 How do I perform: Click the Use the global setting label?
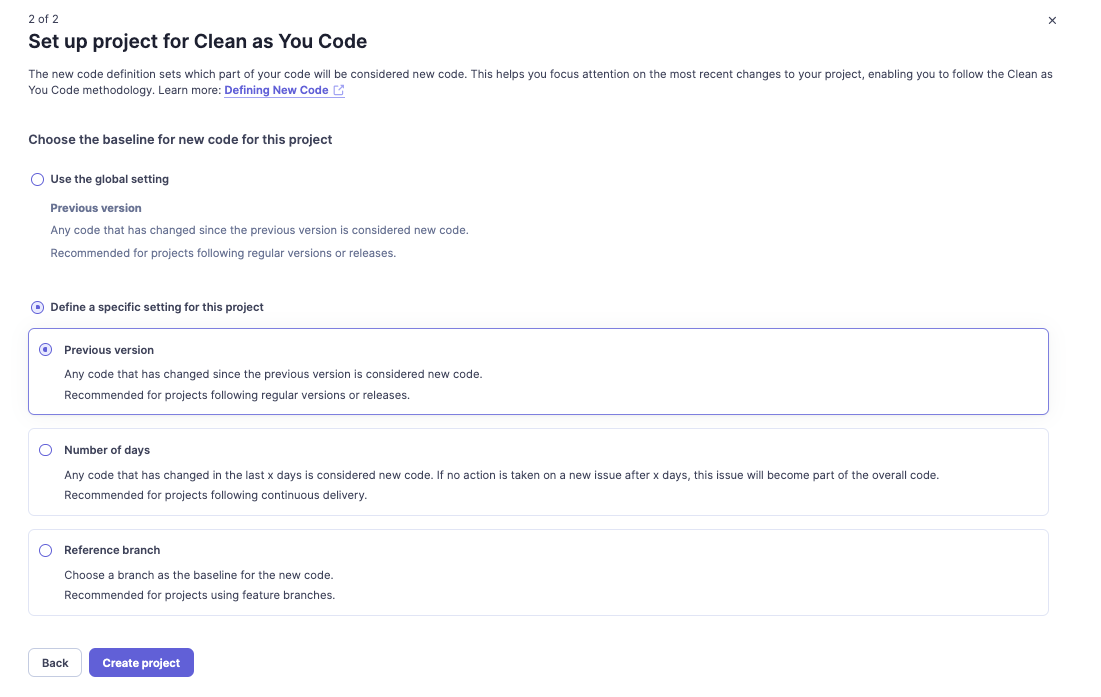[x=110, y=179]
